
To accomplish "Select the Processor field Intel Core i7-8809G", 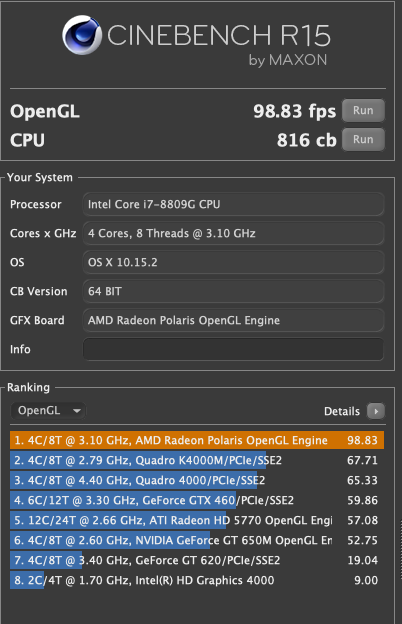I will [233, 204].
